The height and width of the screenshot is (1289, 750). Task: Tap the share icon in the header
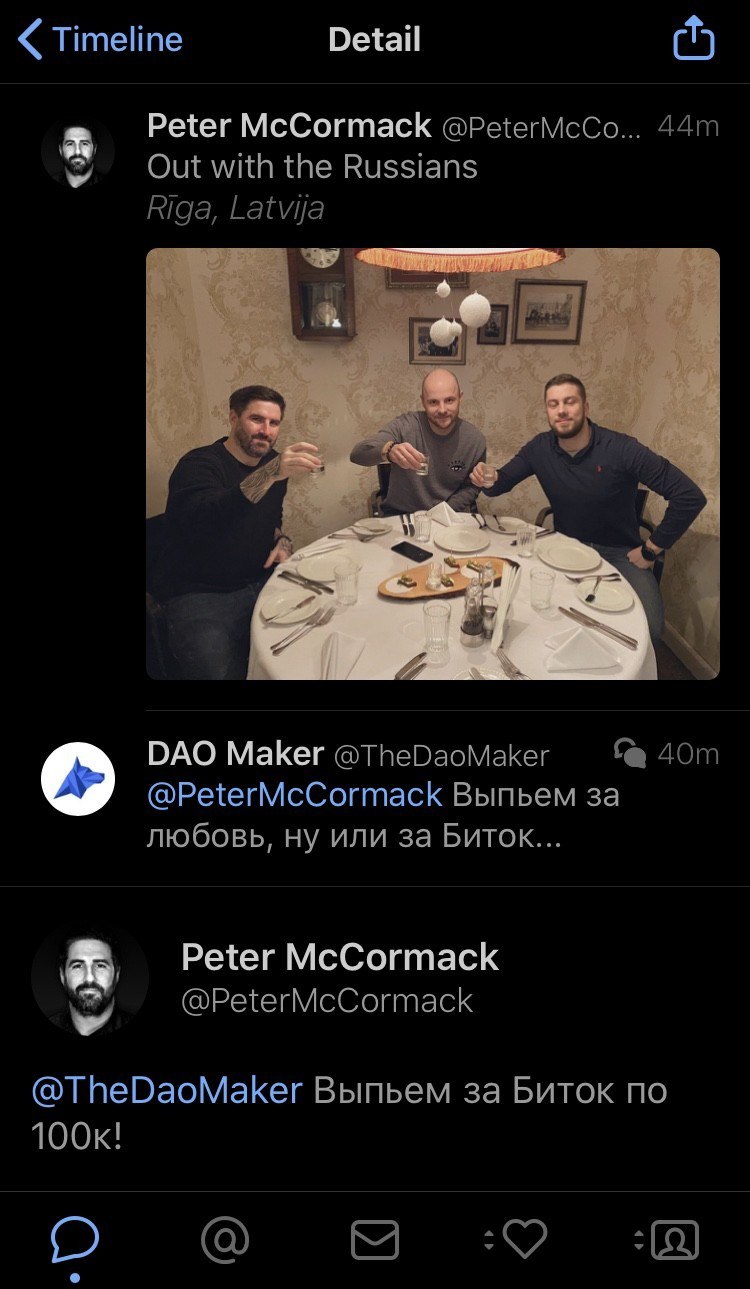[694, 40]
